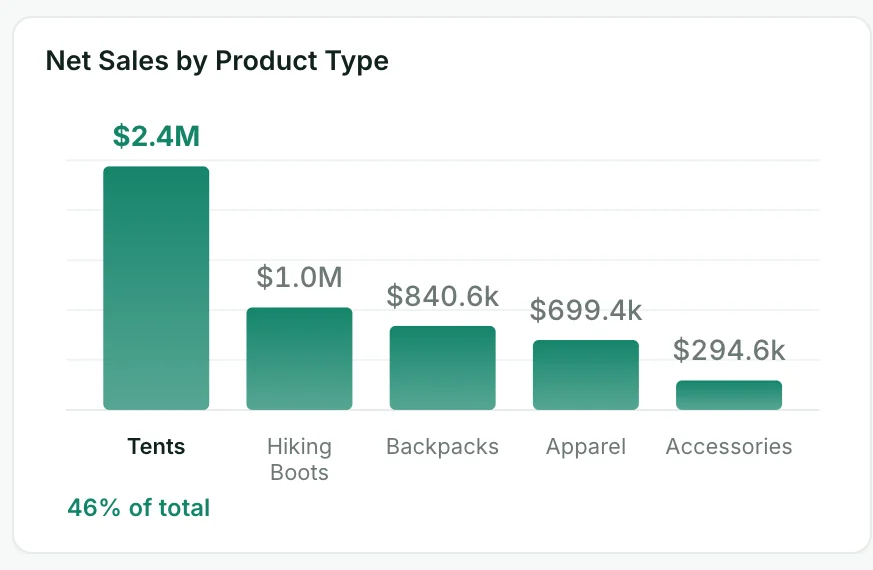This screenshot has width=873, height=570.
Task: Click the 'Net Sales by Product Type' title
Action: tap(217, 61)
